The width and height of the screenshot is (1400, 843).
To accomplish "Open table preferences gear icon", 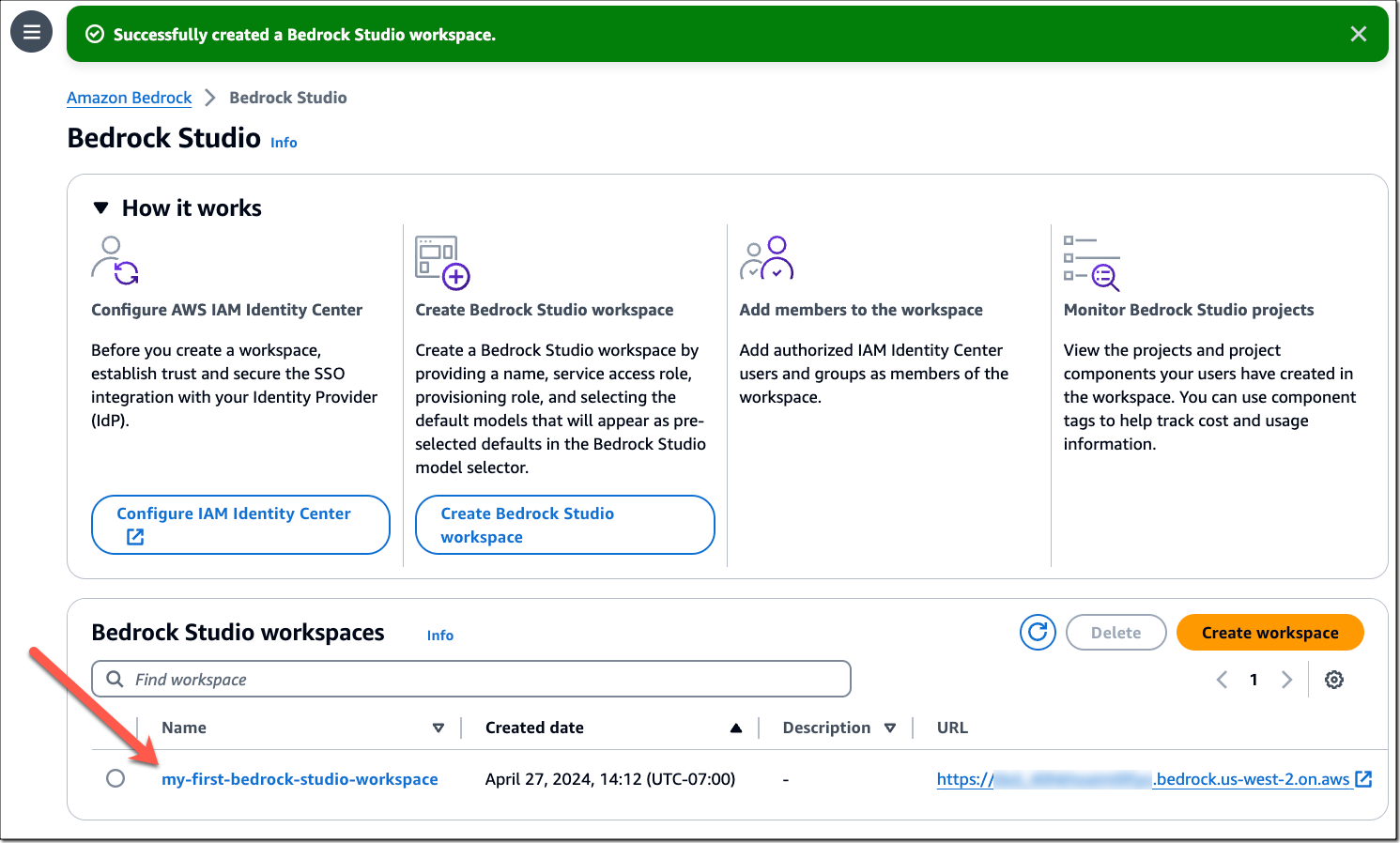I will (1333, 680).
